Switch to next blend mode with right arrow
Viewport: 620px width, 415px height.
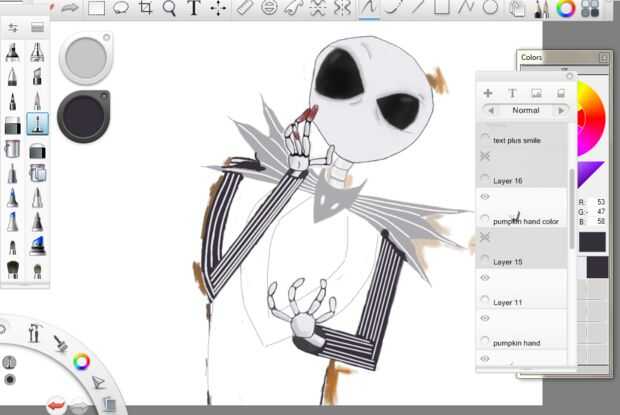coord(561,111)
